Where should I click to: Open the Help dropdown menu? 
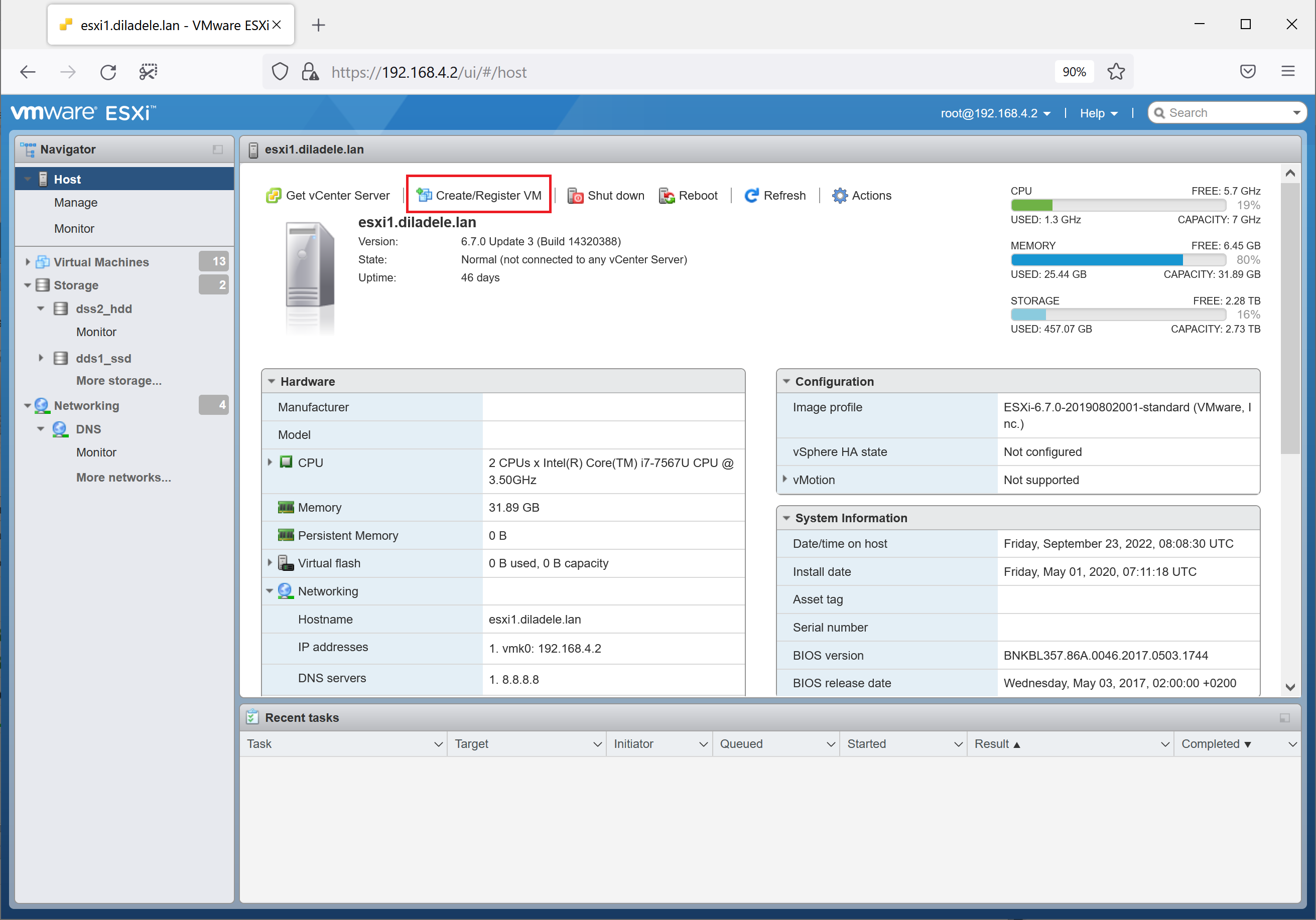pos(1098,113)
